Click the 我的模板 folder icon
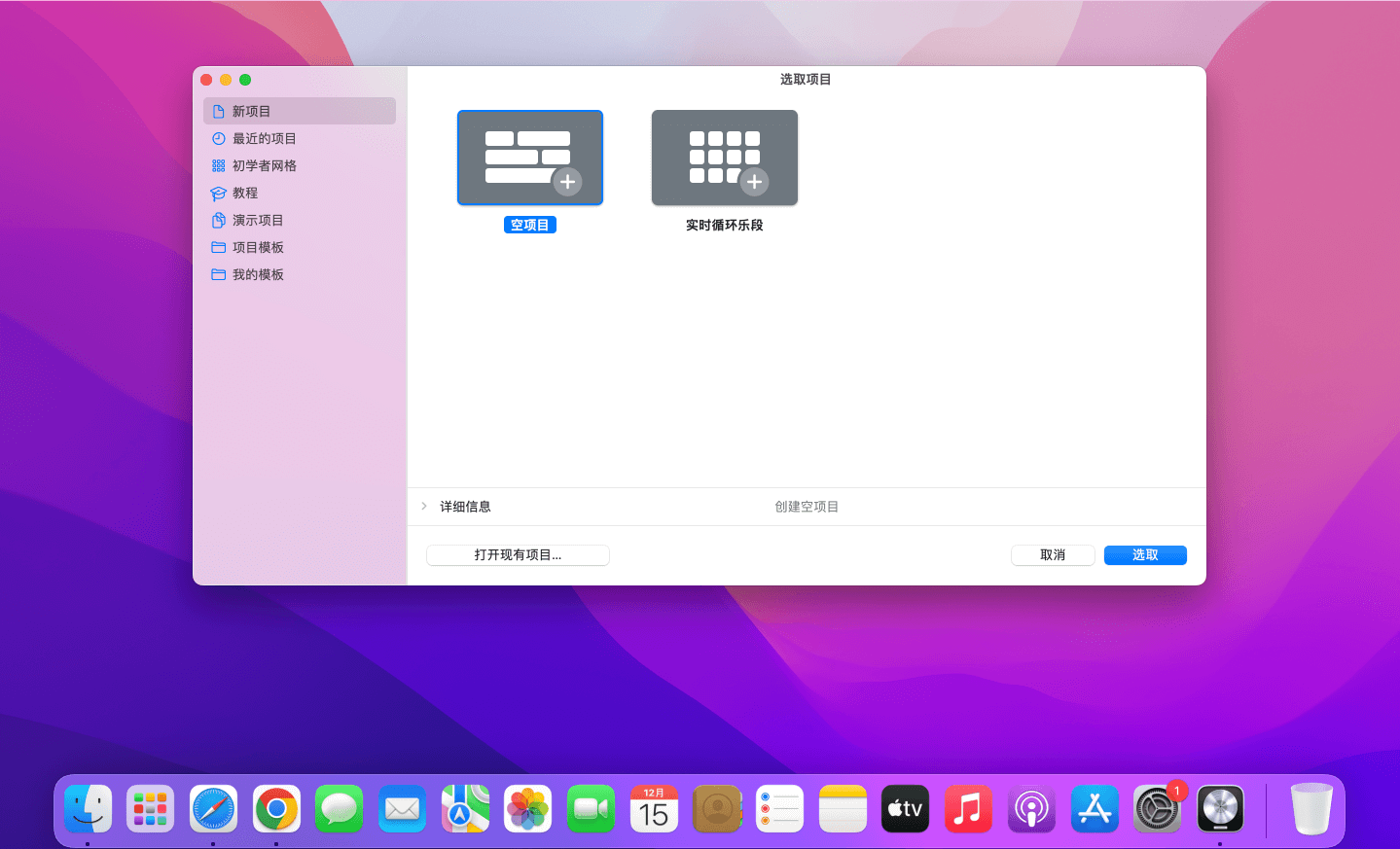 click(219, 274)
